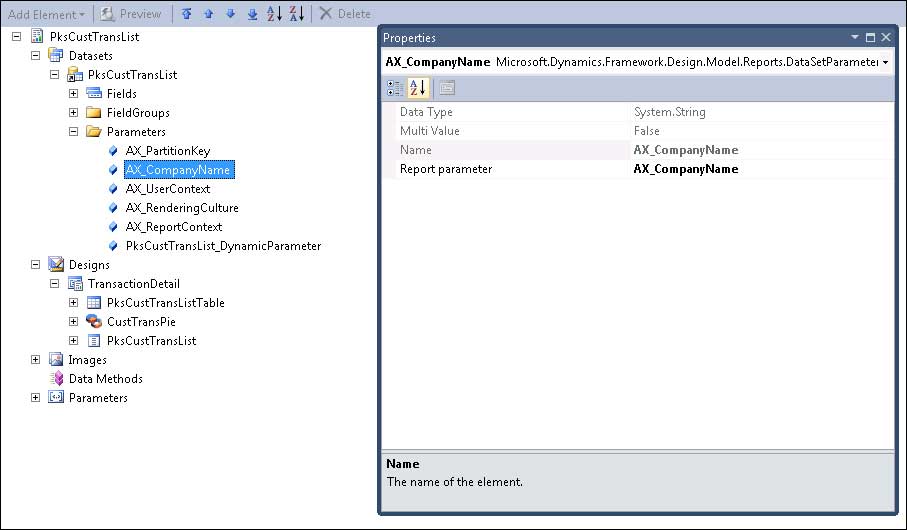907x530 pixels.
Task: Collapse the dataset Parameters folder
Action: (73, 132)
